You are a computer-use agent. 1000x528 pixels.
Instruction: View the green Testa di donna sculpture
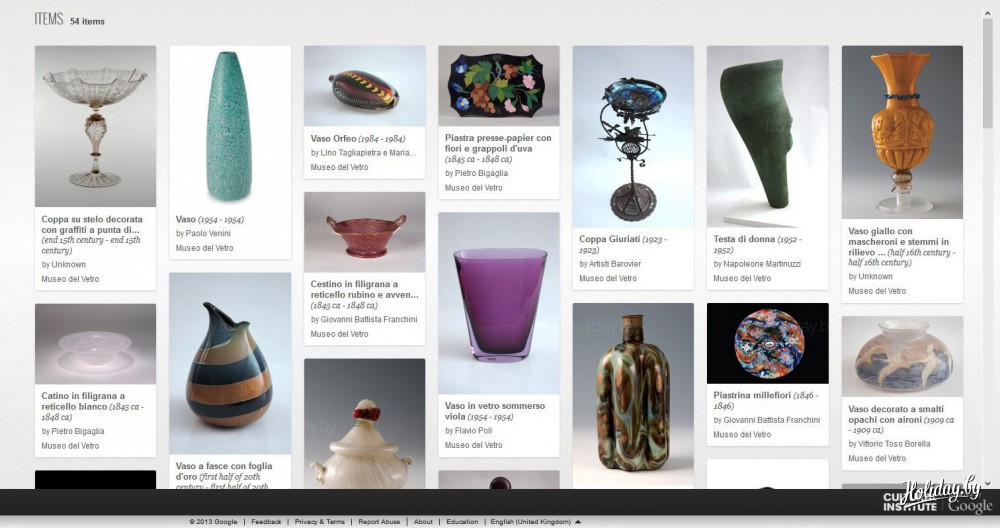click(768, 136)
